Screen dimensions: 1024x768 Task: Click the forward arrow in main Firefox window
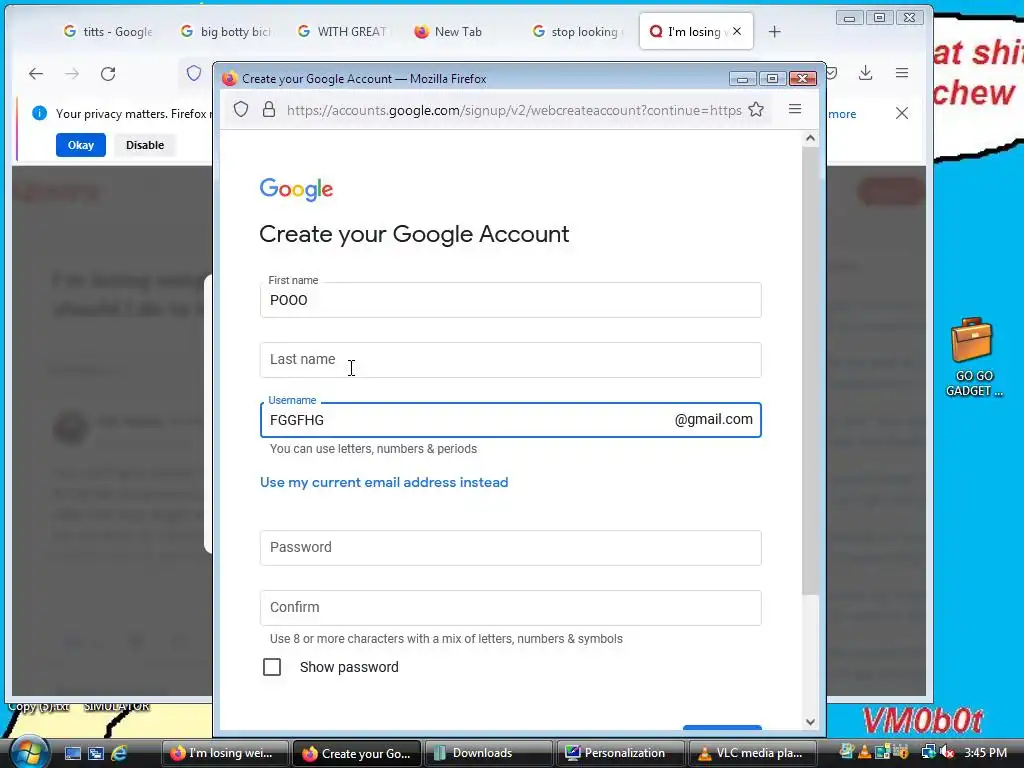[72, 74]
